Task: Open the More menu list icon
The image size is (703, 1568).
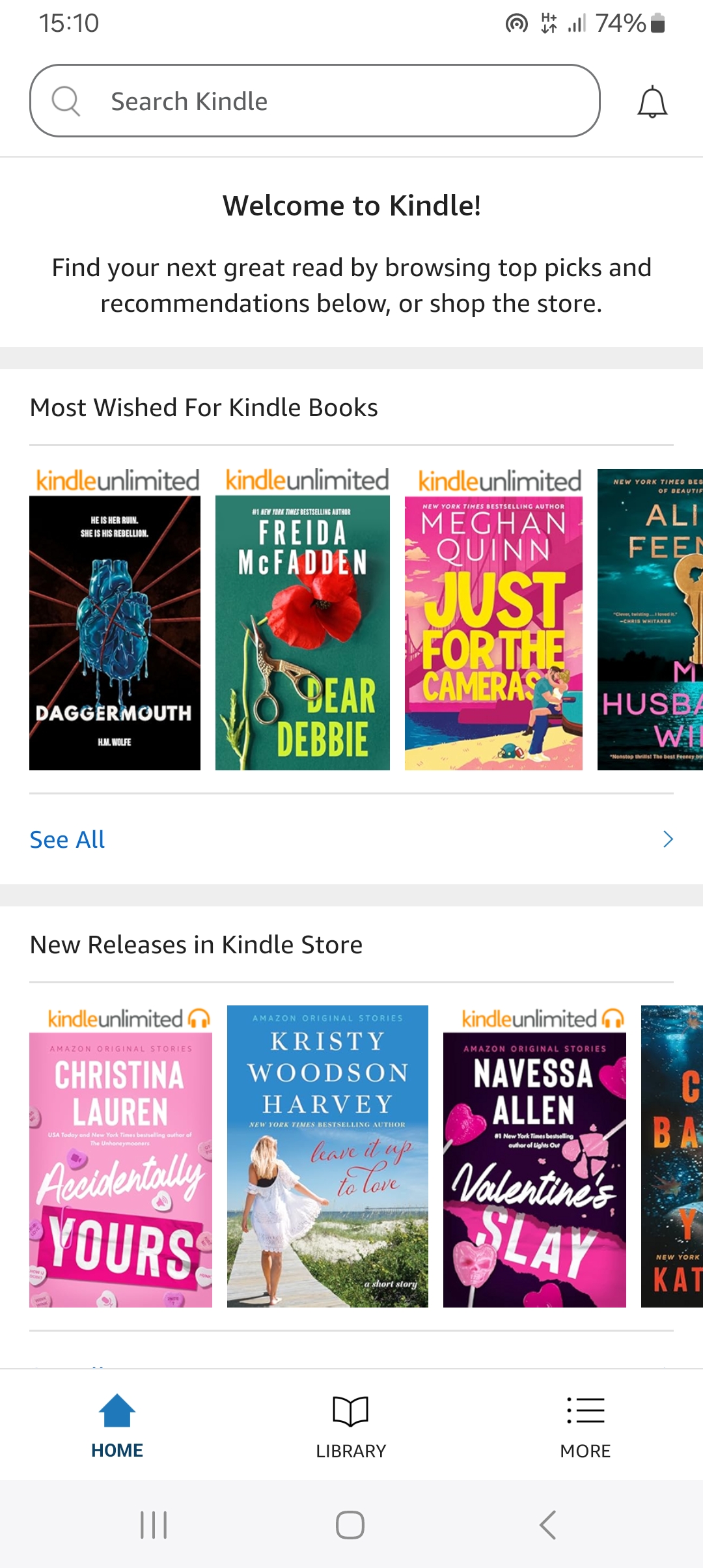Action: (585, 1410)
